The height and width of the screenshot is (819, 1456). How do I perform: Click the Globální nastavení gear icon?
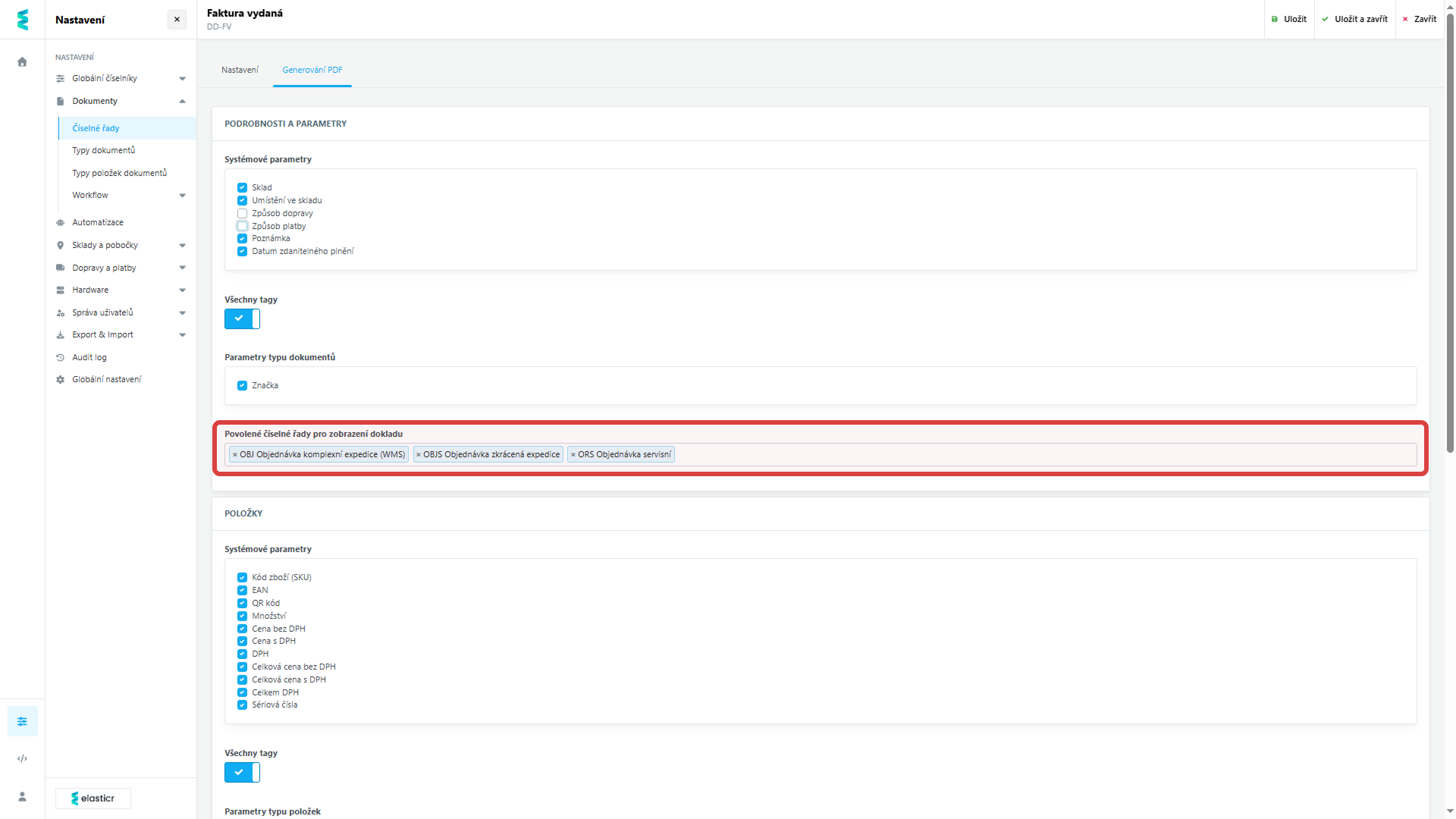tap(61, 379)
